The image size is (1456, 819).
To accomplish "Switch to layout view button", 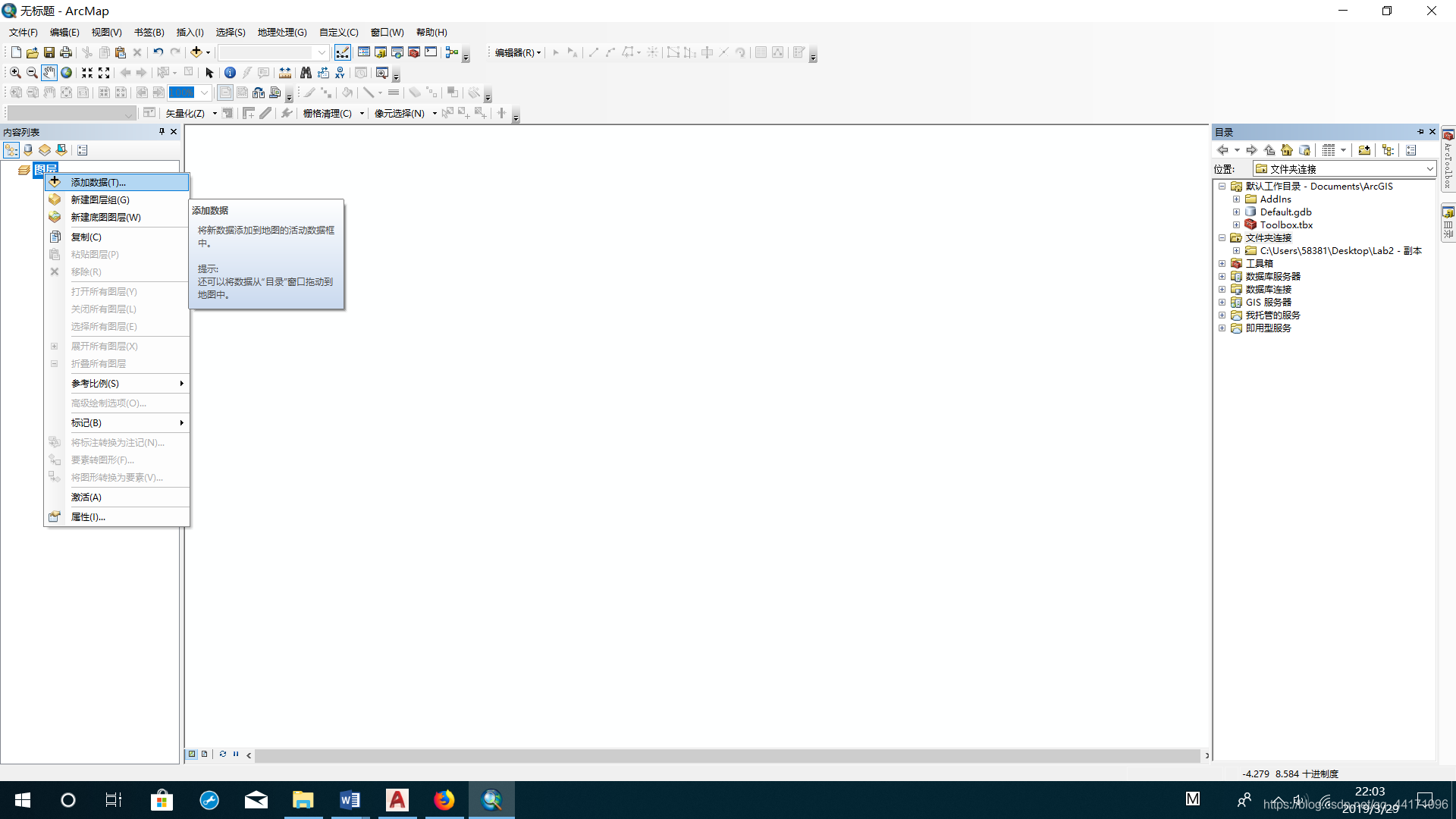I will pos(204,755).
